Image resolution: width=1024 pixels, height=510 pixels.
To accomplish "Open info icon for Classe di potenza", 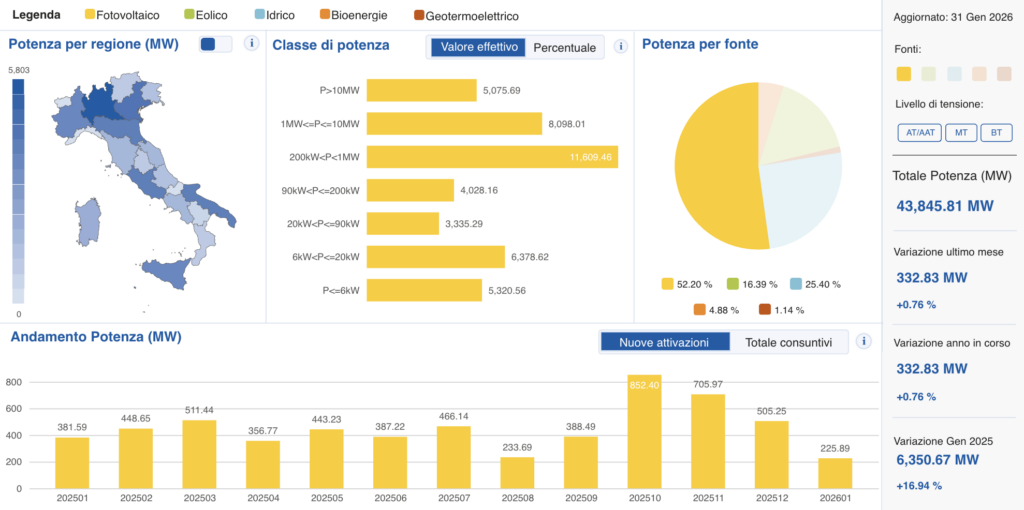I will (621, 46).
